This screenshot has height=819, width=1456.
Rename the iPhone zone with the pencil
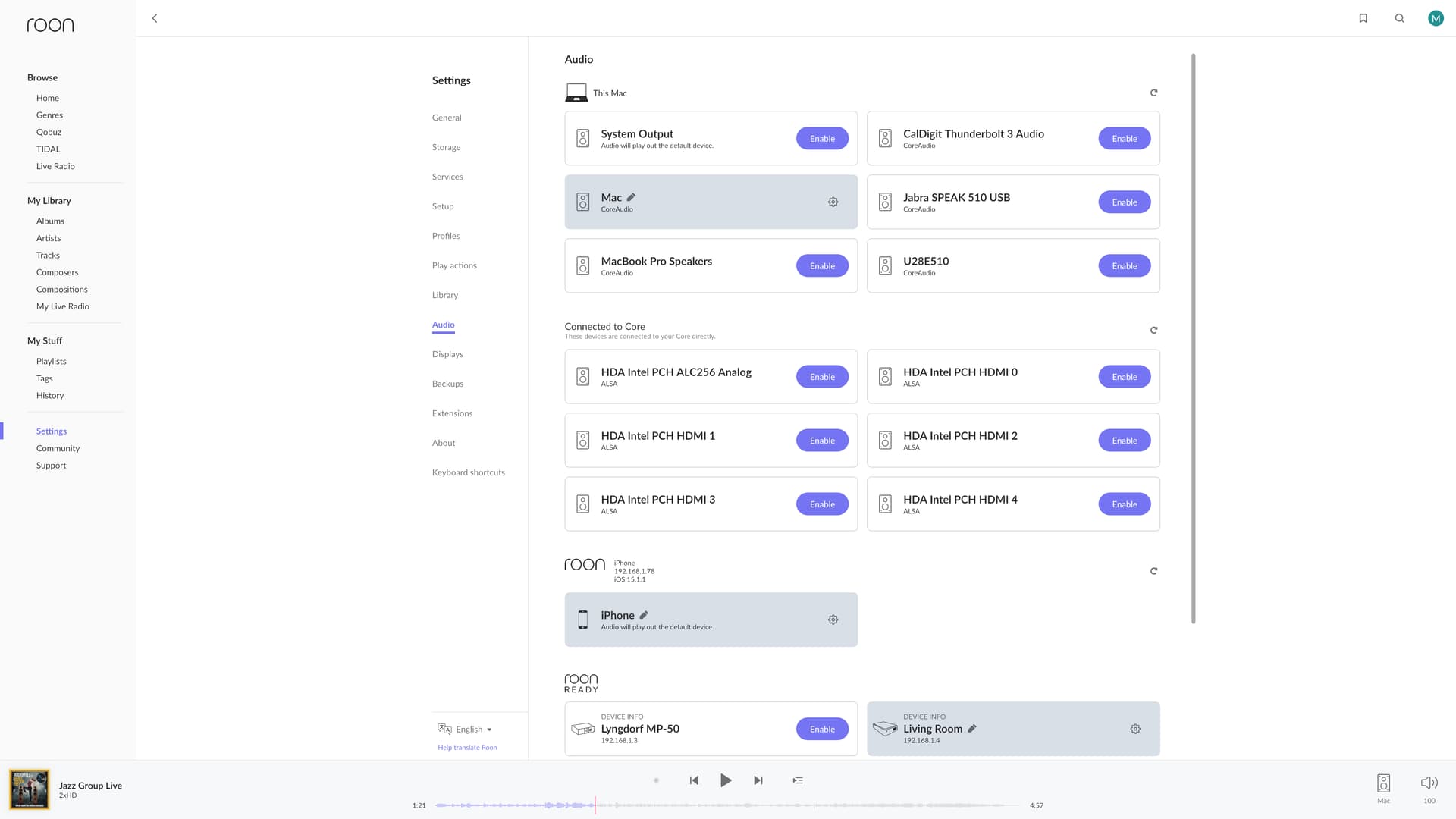[644, 615]
